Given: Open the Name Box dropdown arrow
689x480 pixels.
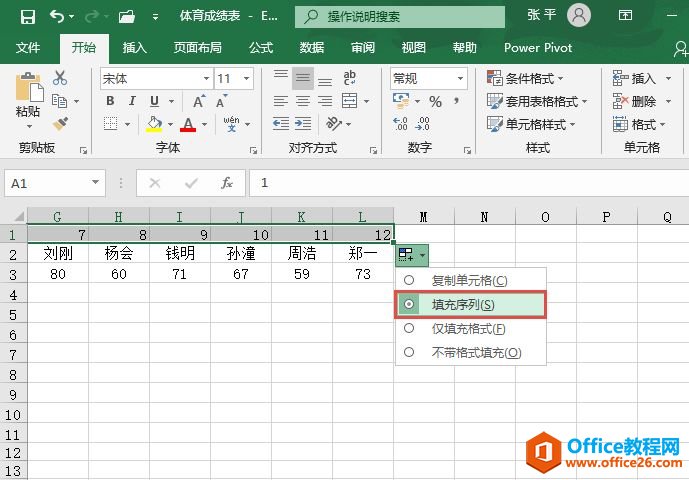Looking at the screenshot, I should (95, 182).
